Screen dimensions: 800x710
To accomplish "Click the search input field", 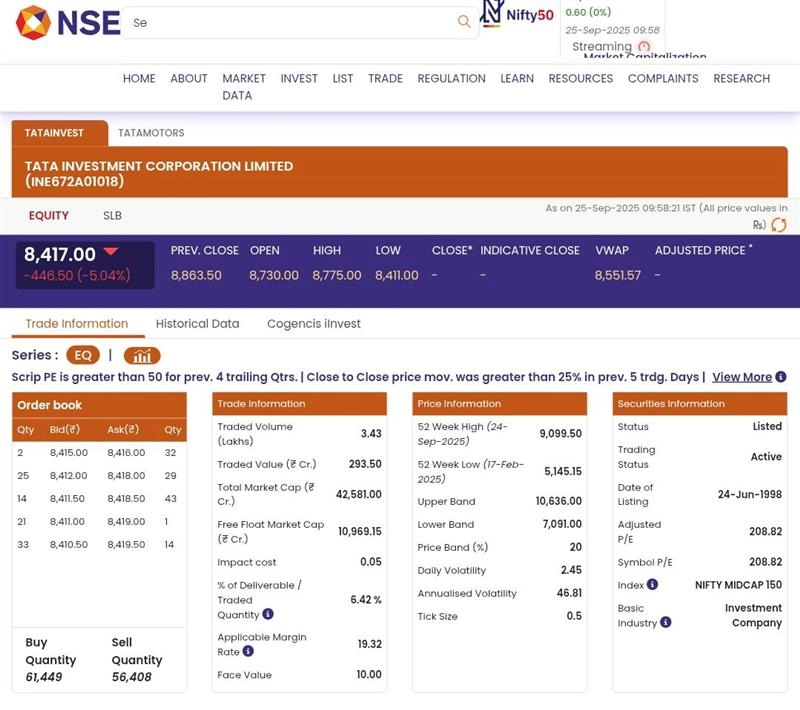I will click(x=290, y=22).
